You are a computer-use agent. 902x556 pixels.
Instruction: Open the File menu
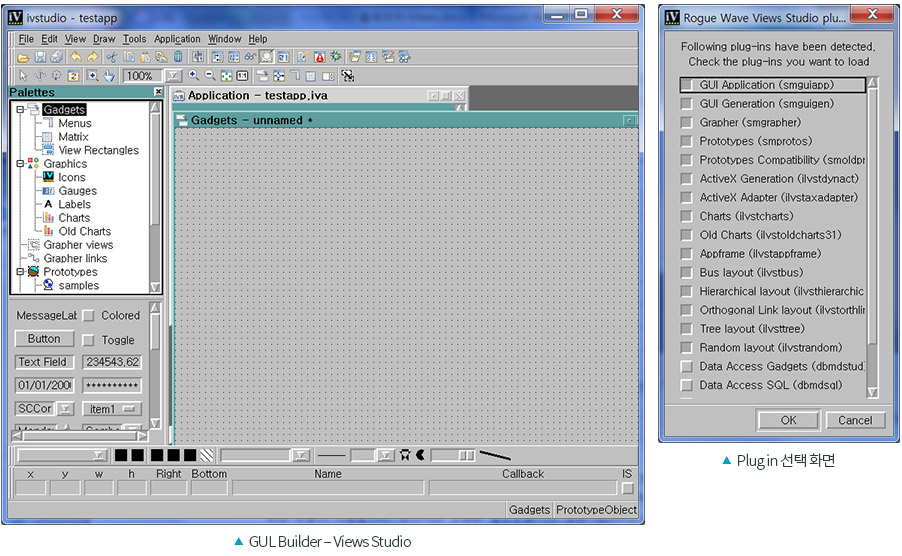click(26, 39)
